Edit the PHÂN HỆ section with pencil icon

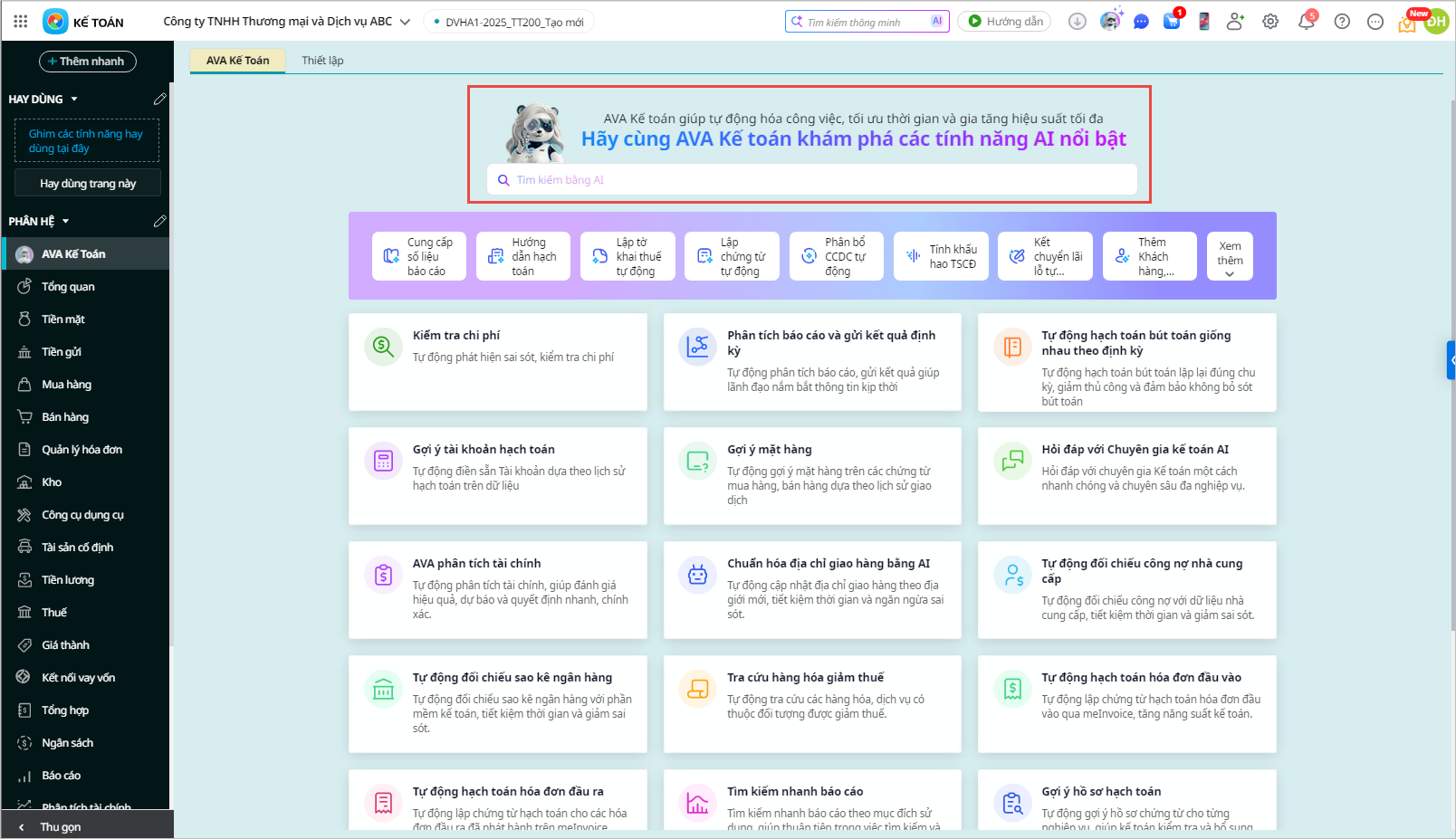click(x=160, y=221)
